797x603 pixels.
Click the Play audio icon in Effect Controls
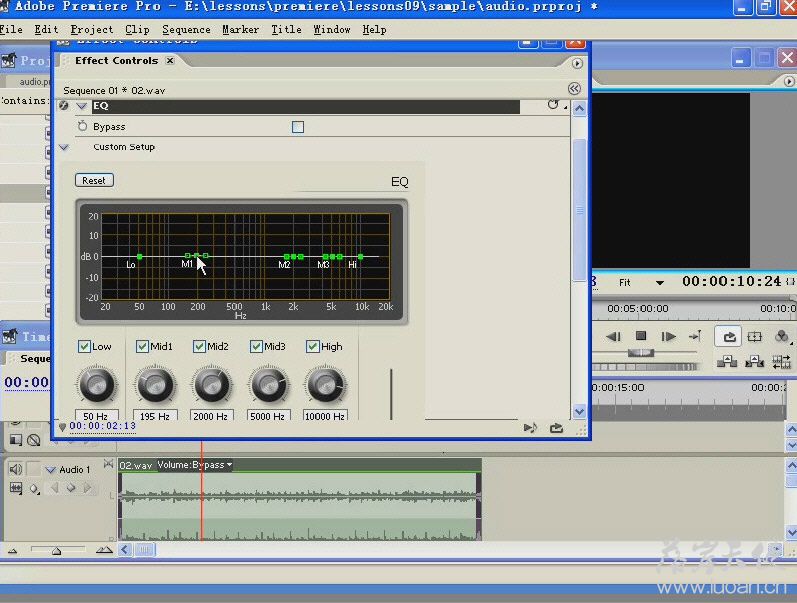pyautogui.click(x=530, y=428)
